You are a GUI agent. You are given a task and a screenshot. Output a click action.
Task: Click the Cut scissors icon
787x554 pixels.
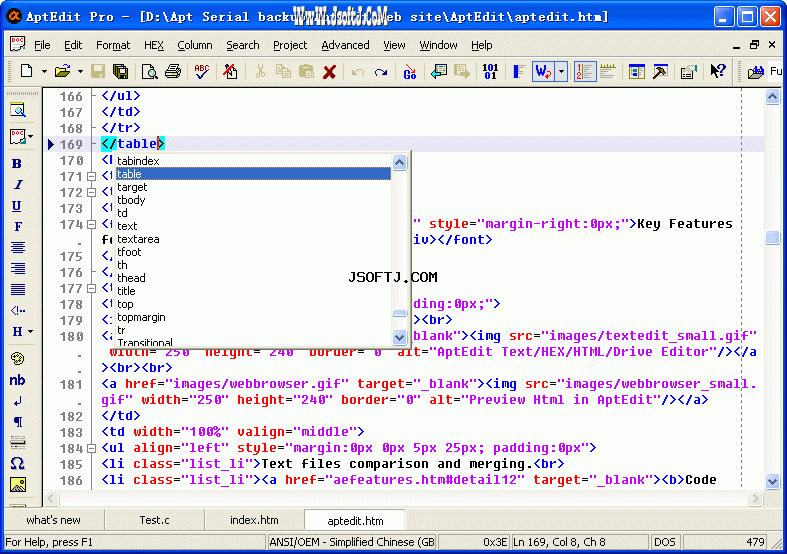coord(260,71)
